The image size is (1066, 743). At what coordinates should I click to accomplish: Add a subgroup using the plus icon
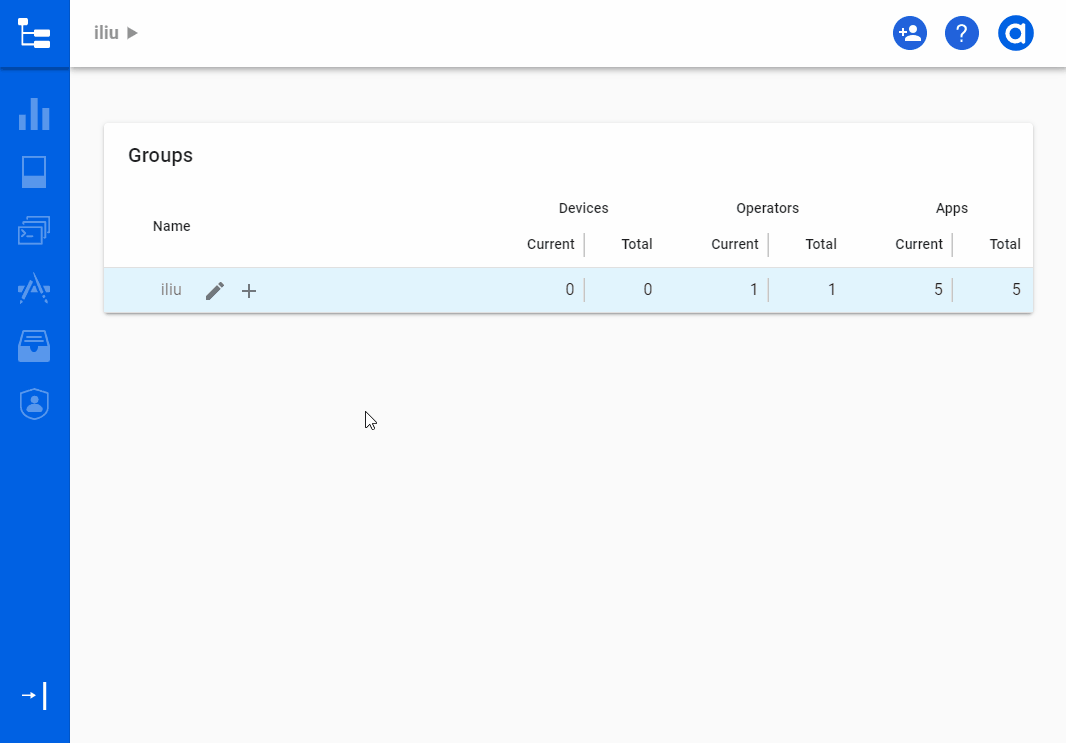[x=248, y=290]
